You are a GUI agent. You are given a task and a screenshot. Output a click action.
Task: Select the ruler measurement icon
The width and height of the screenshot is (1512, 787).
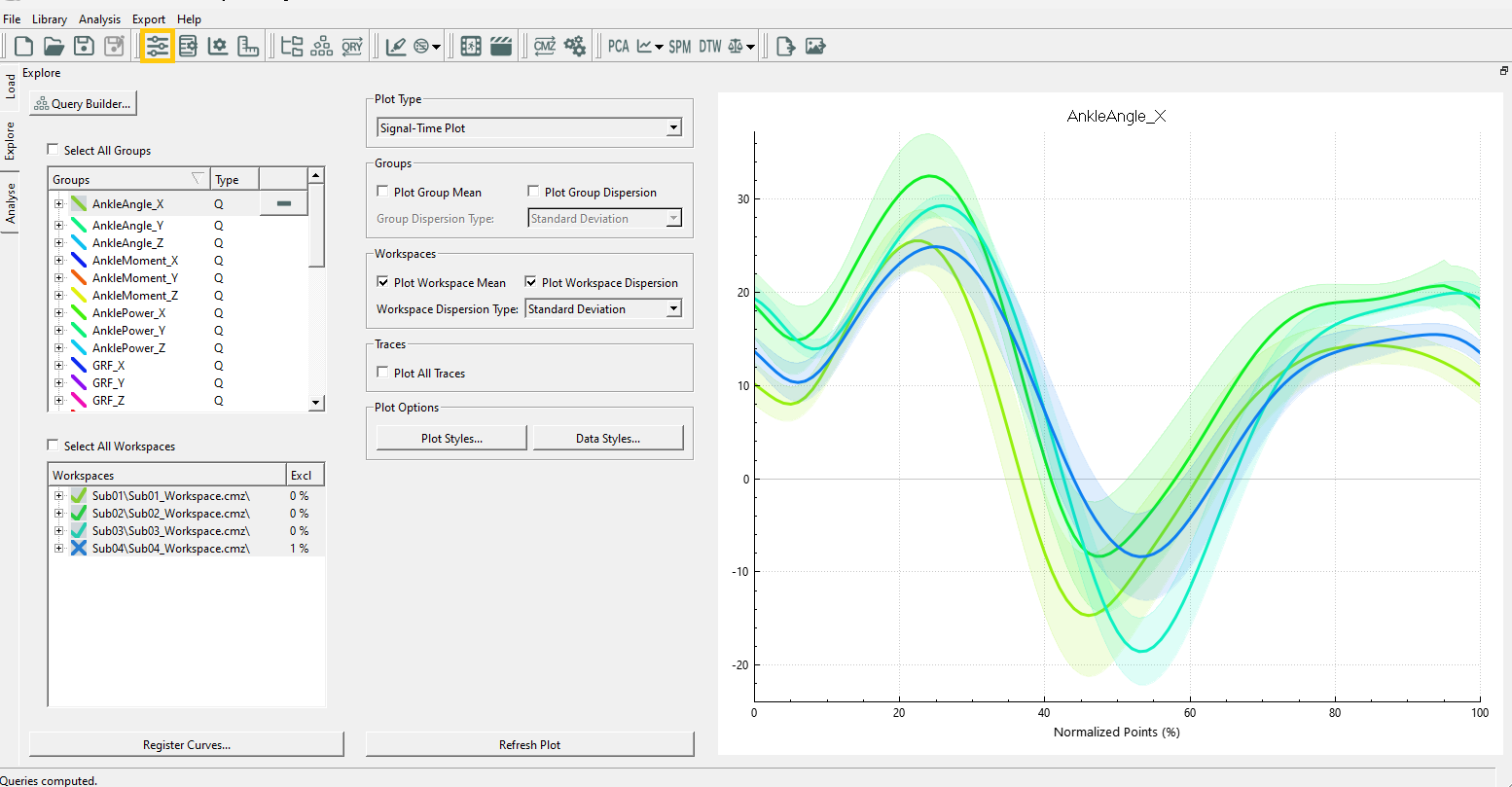248,46
